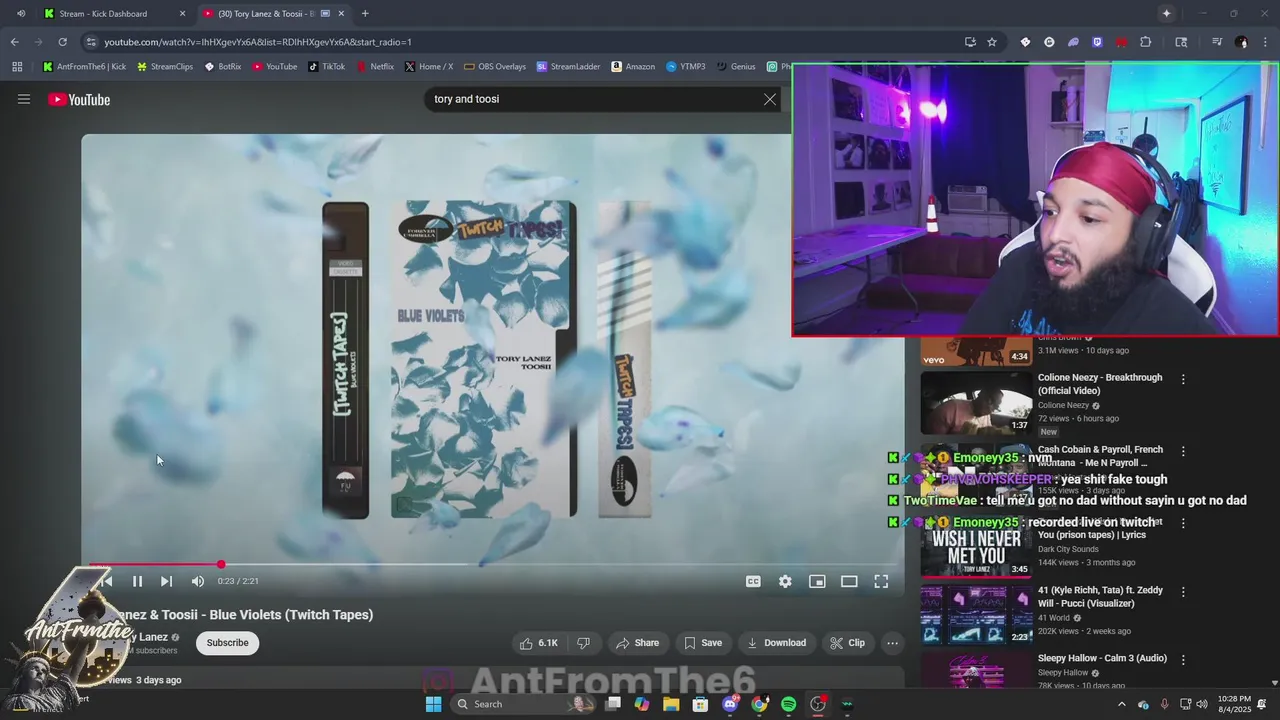Open the Chrome apps grid shortcut
Screen dimensions: 1280x720
[17, 67]
